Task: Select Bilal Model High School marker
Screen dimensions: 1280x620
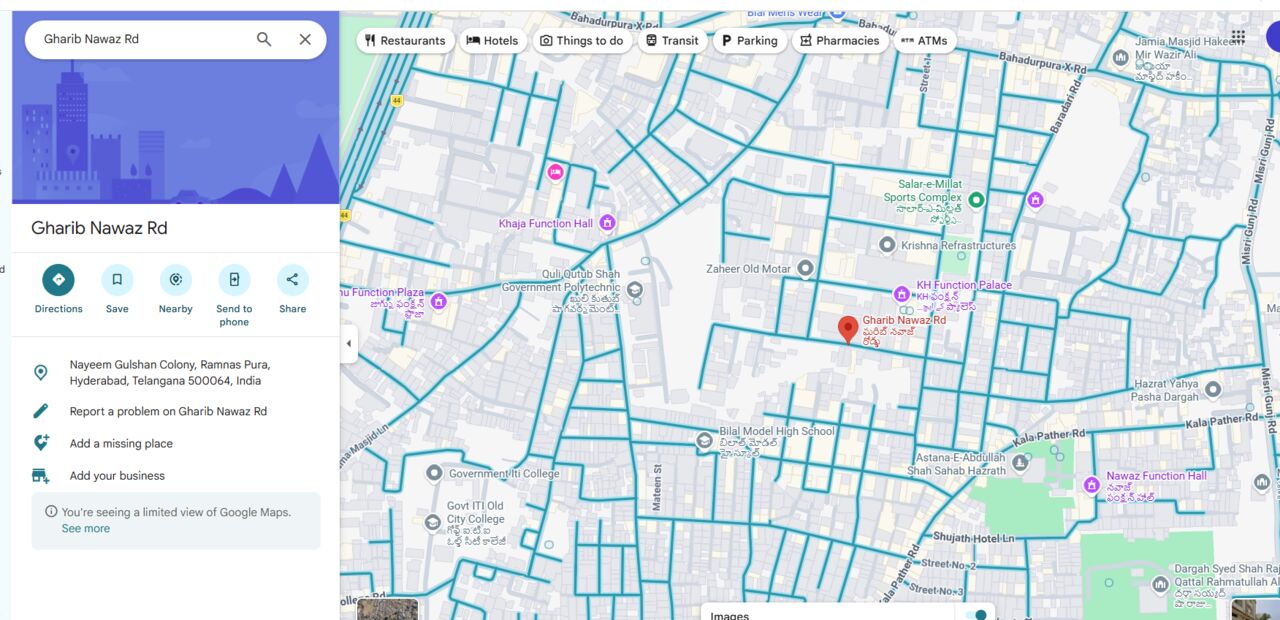Action: pyautogui.click(x=704, y=441)
